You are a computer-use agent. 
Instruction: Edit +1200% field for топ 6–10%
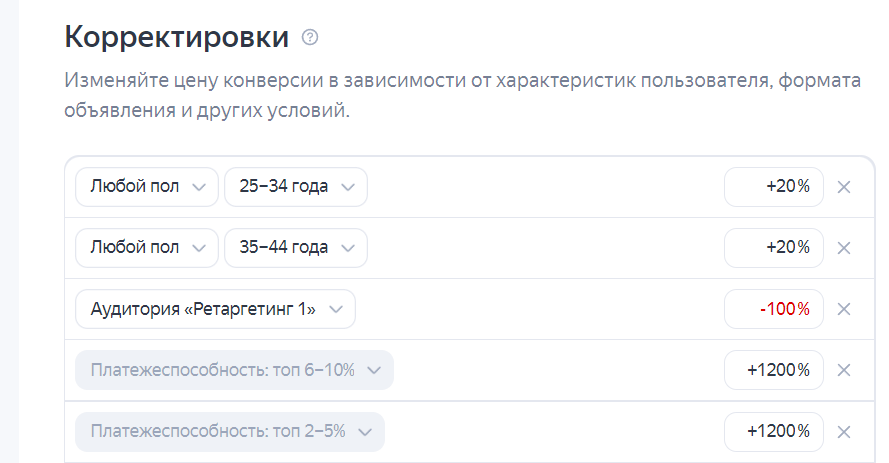(x=774, y=370)
